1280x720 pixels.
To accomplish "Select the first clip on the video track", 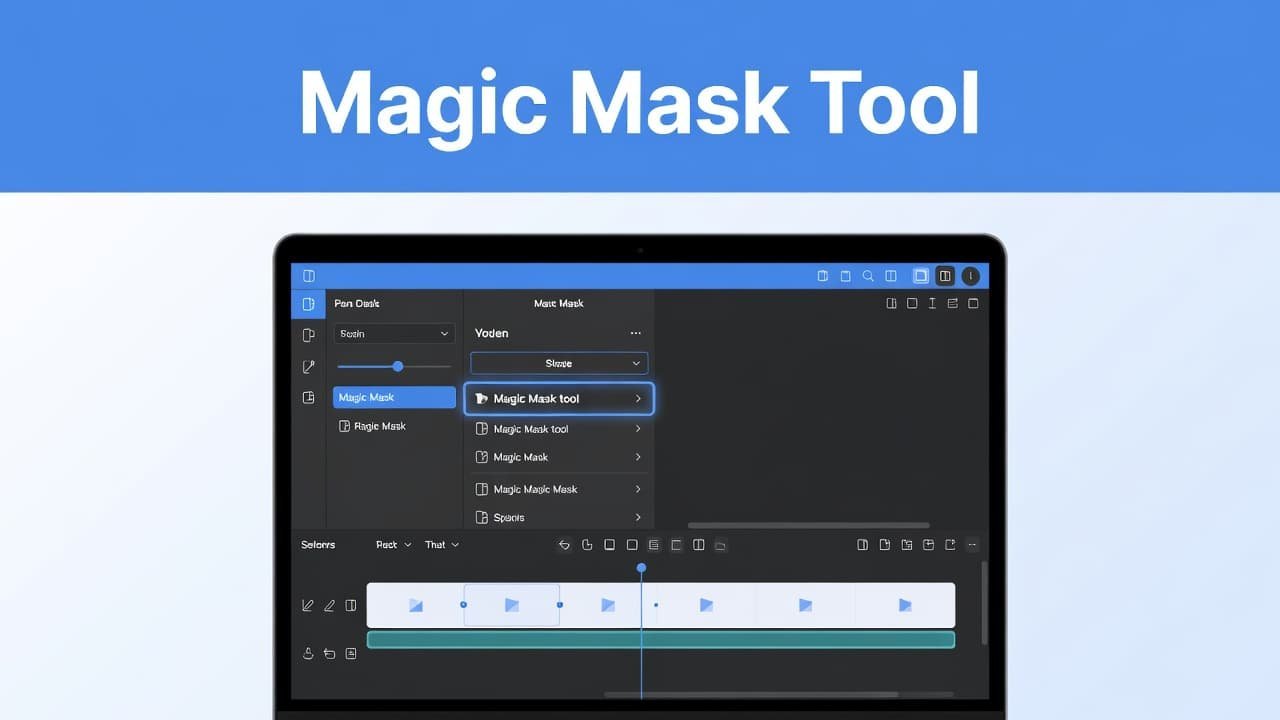I will pos(415,605).
